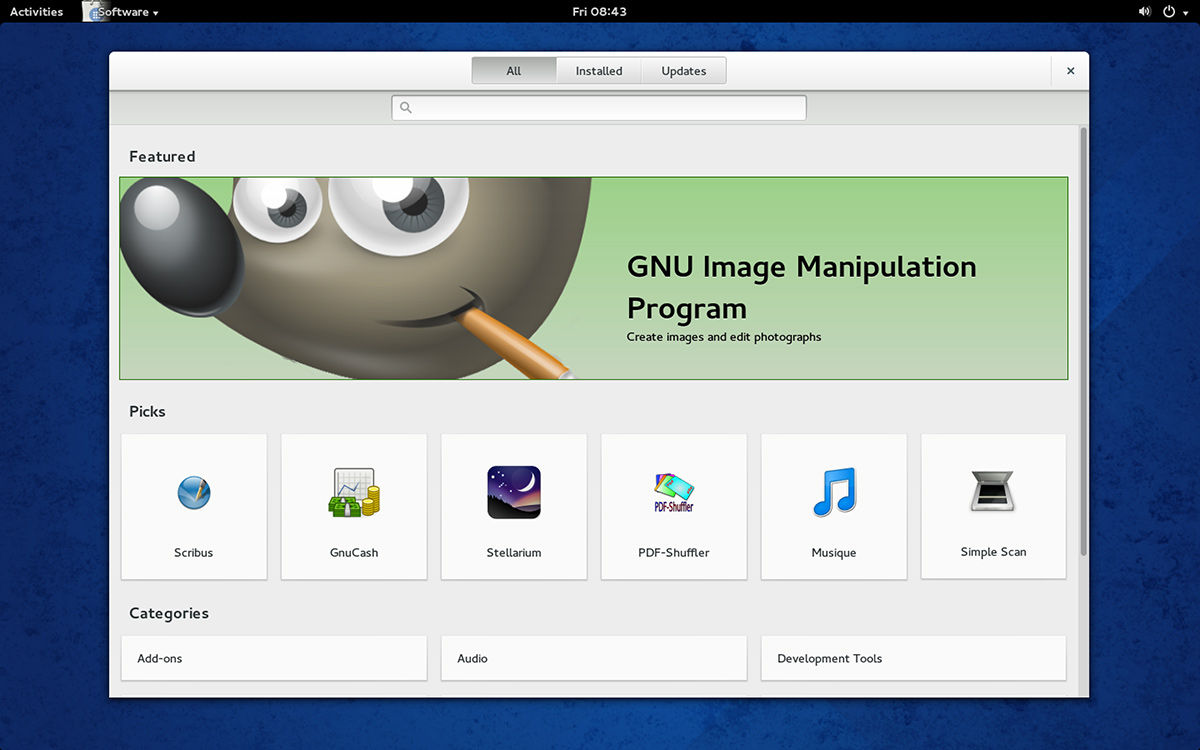Open the Audio category
Viewport: 1200px width, 750px height.
click(x=594, y=658)
